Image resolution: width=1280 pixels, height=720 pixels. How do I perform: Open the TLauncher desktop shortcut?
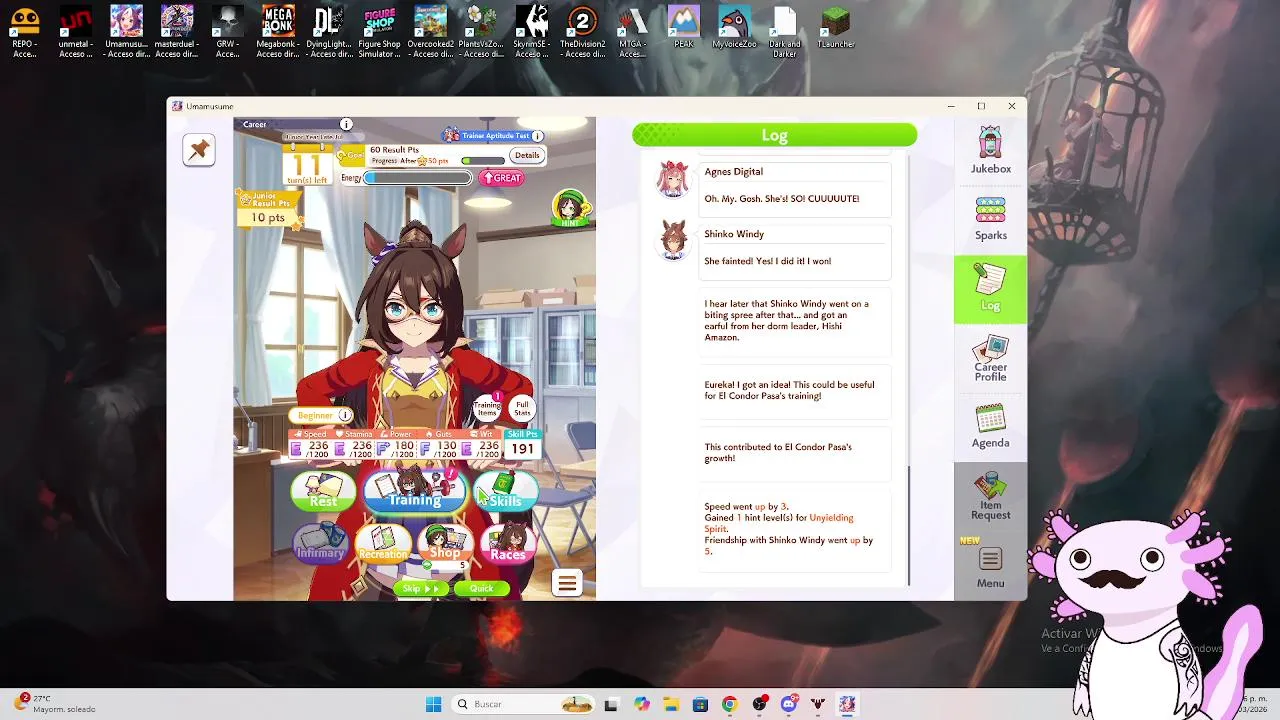click(835, 27)
